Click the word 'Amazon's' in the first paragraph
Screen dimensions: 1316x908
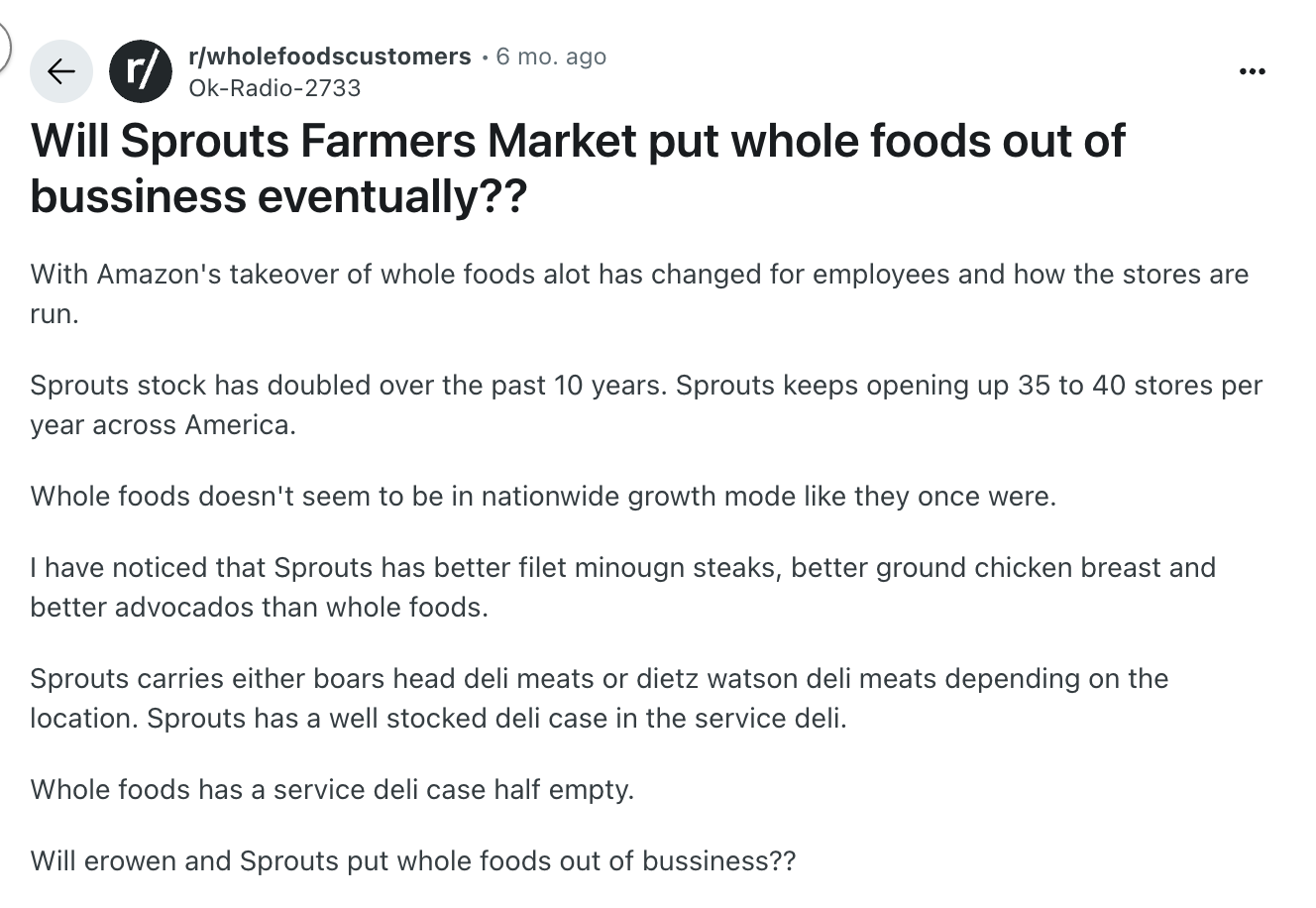[159, 274]
